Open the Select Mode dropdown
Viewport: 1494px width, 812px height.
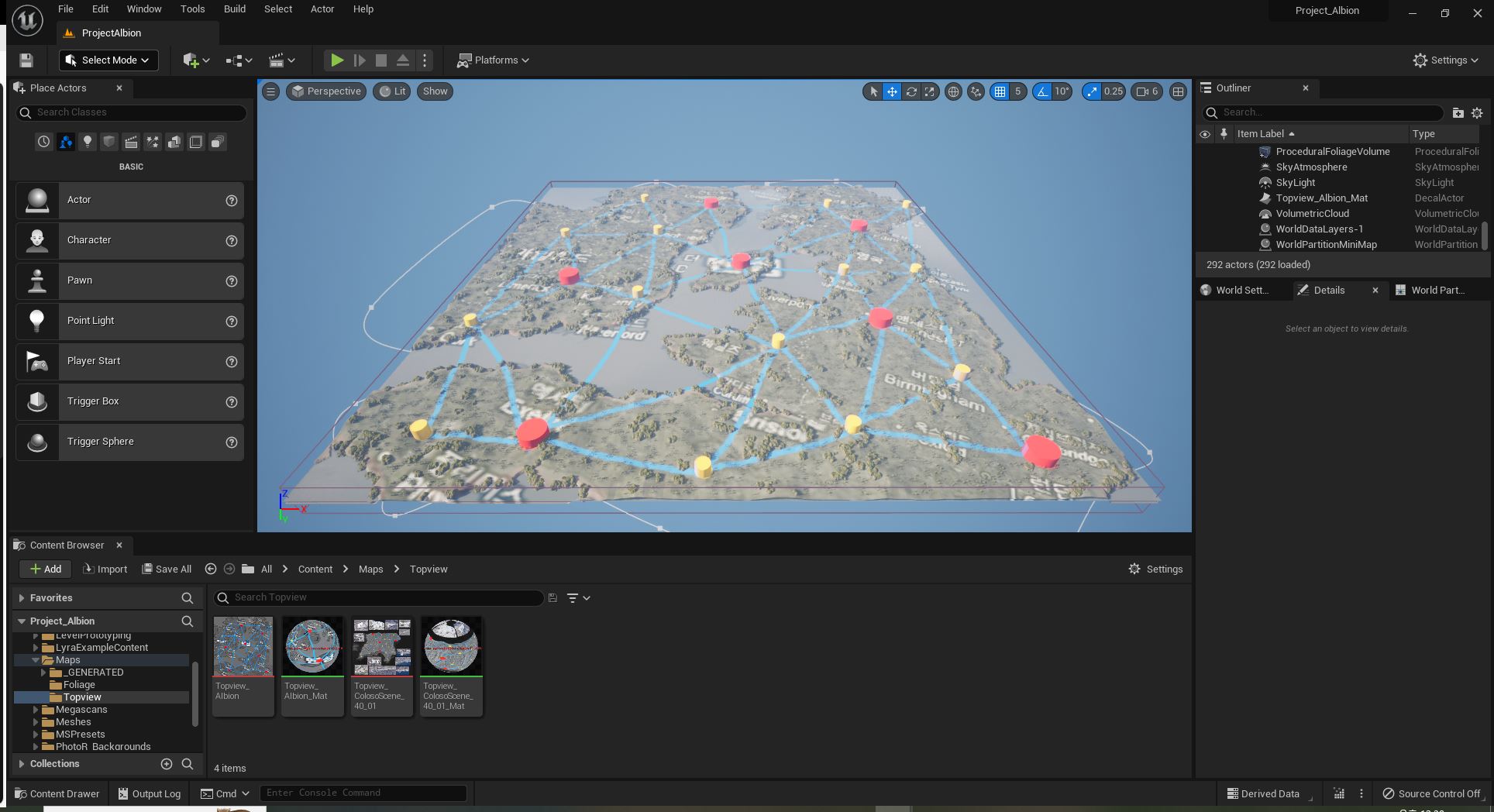pos(108,60)
